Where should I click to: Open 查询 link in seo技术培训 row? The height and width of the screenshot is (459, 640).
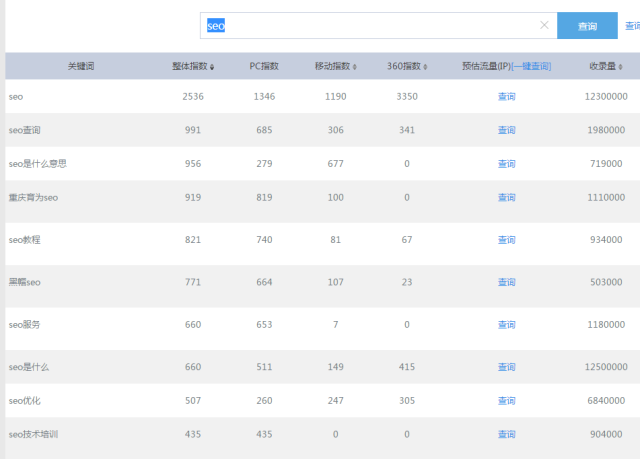coord(507,435)
